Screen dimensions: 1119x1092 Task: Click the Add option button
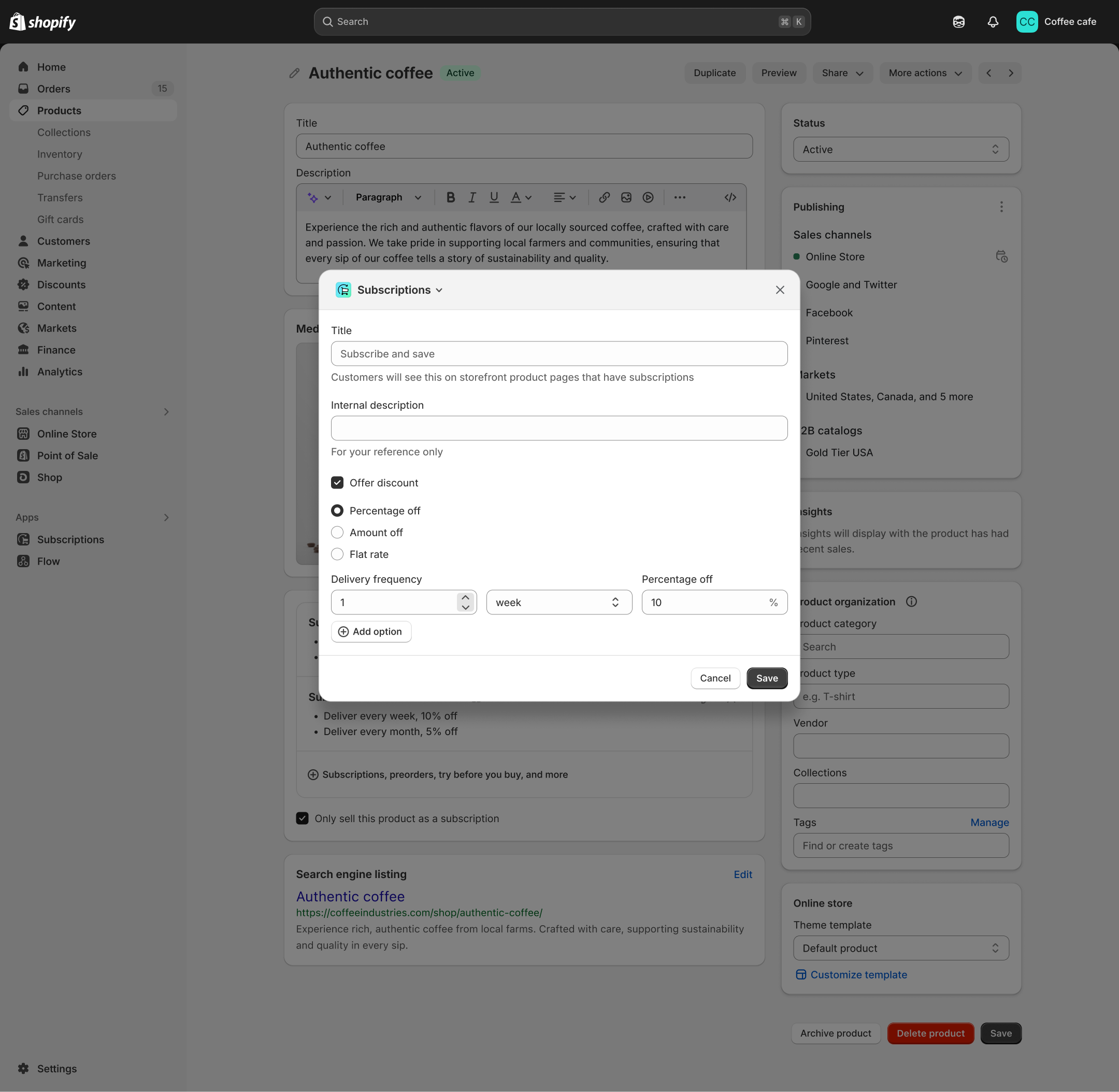370,631
